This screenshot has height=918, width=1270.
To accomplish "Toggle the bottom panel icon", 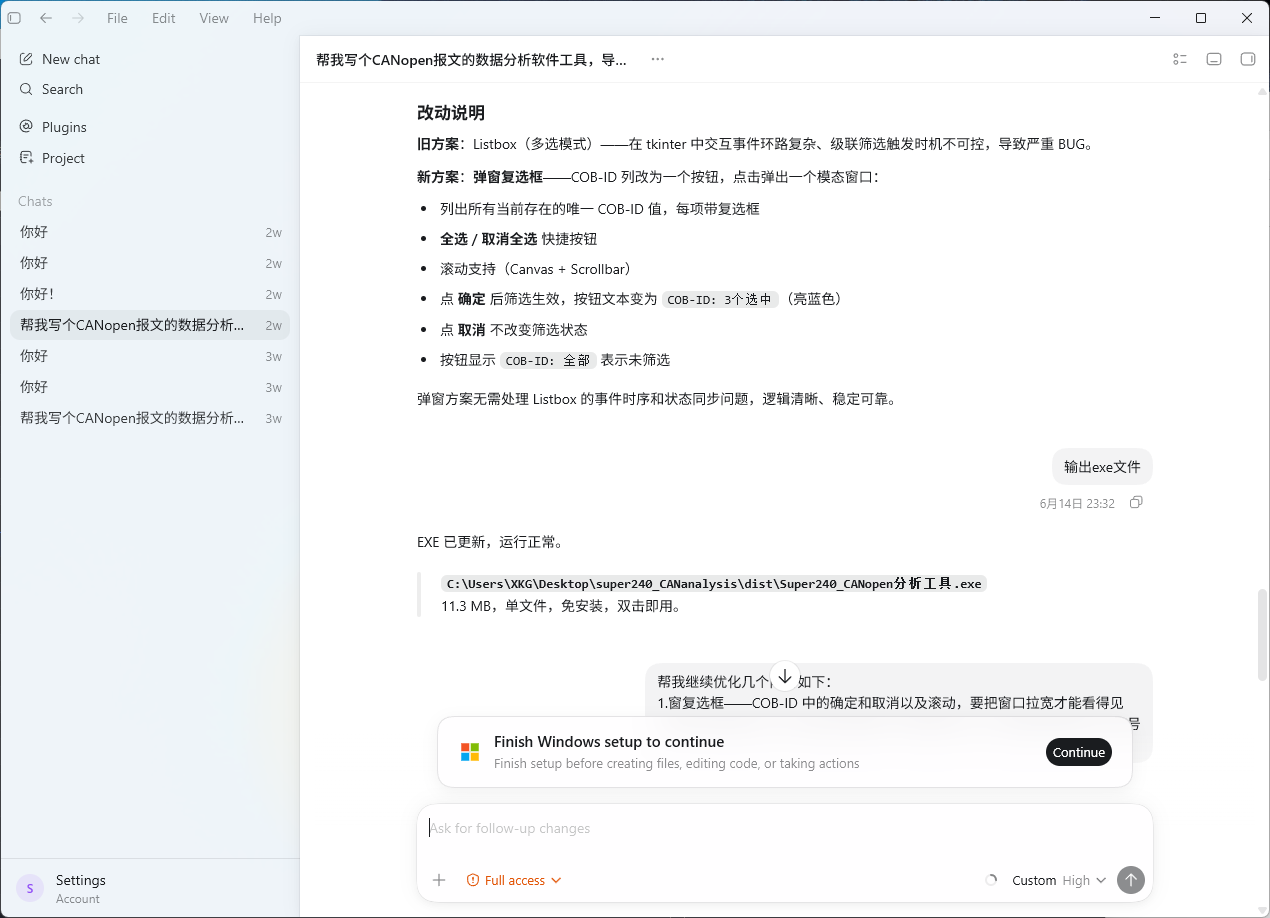I will [1214, 59].
